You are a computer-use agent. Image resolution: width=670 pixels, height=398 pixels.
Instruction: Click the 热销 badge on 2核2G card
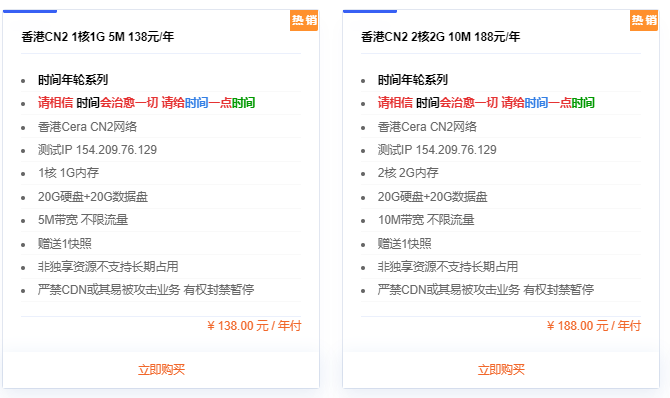tap(644, 20)
